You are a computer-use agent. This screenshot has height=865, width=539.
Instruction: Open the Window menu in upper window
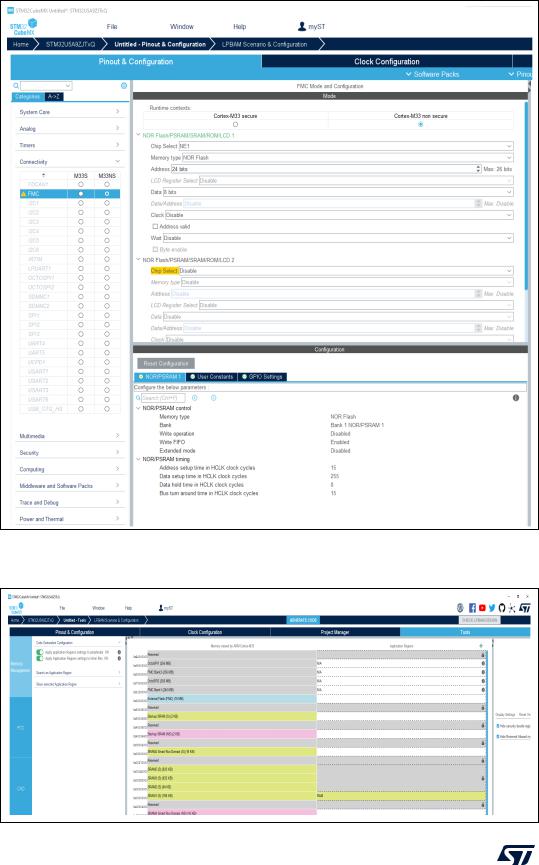pos(182,26)
